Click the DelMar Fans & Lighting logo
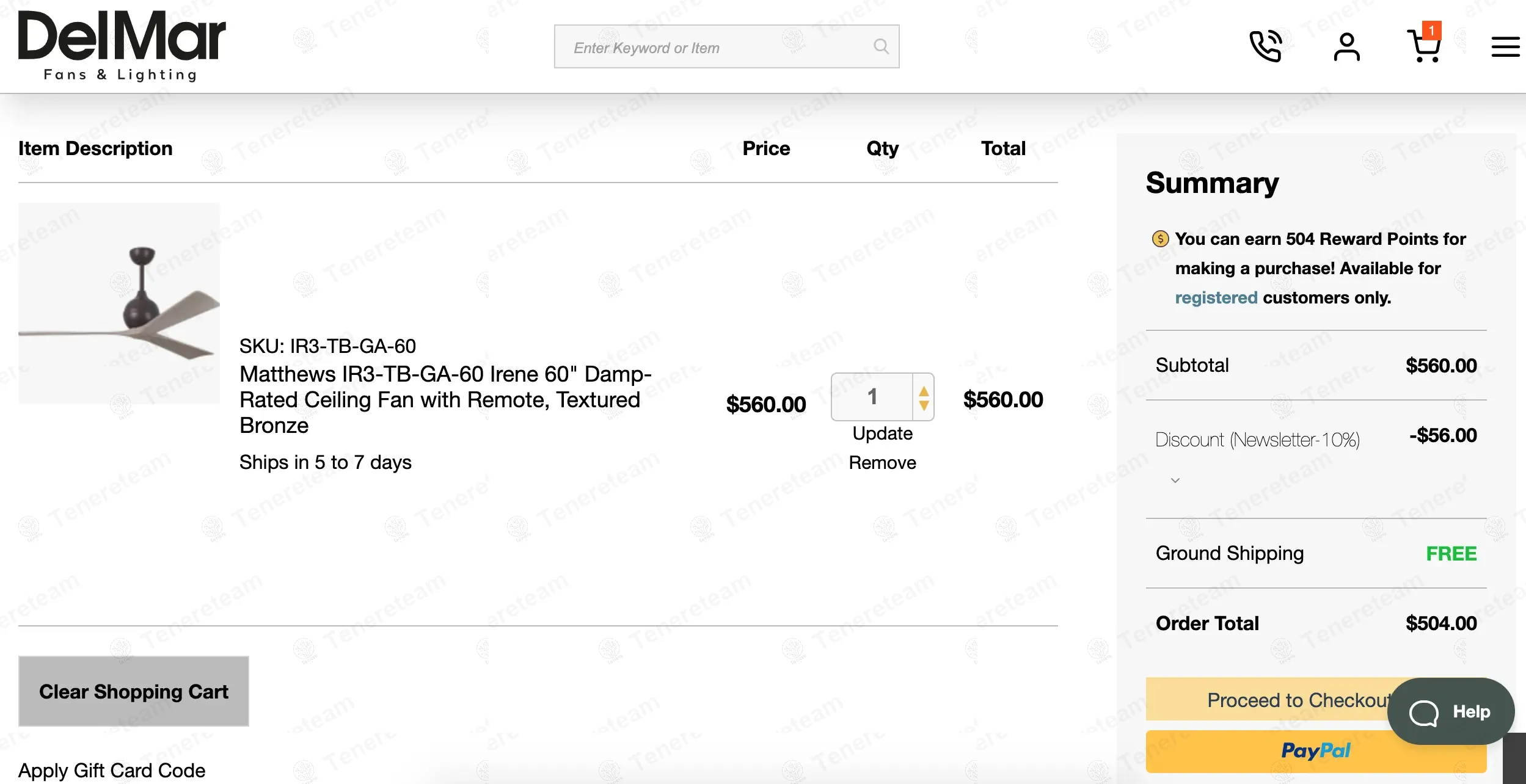 (x=122, y=46)
